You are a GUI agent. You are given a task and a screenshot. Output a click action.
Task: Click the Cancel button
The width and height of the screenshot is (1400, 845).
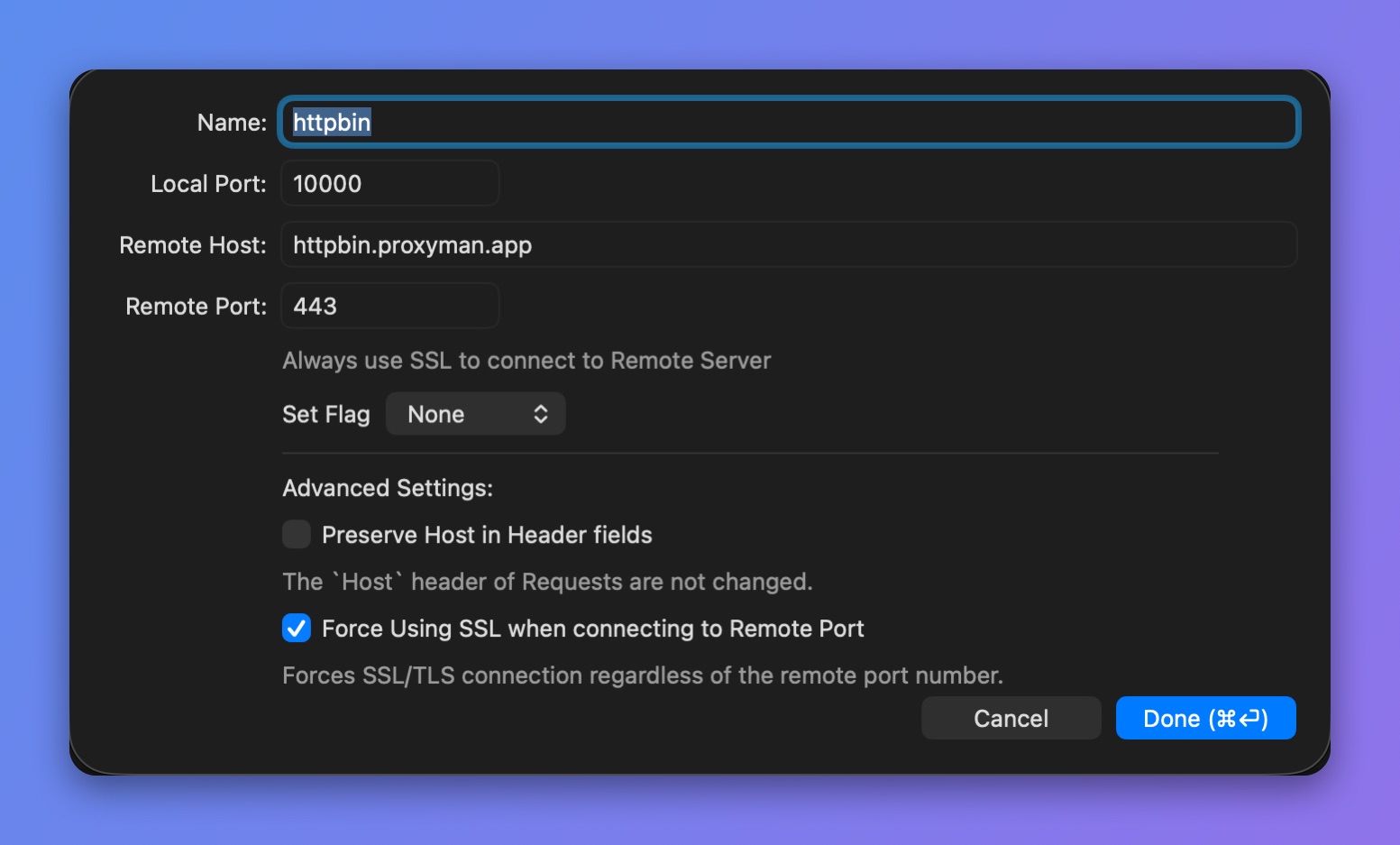pyautogui.click(x=1011, y=718)
